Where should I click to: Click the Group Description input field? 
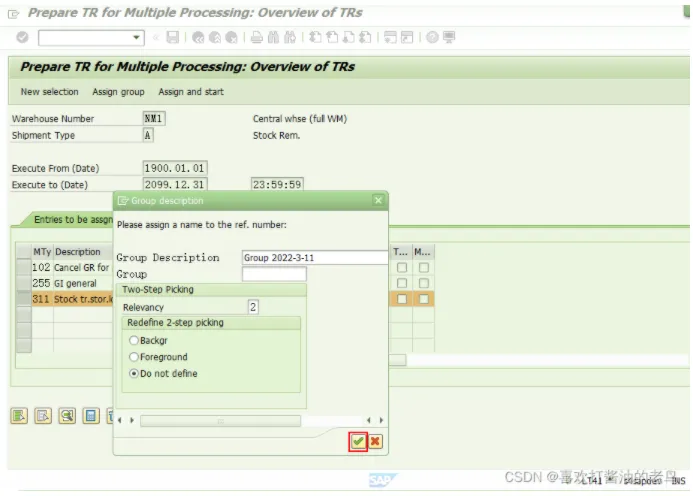point(315,258)
